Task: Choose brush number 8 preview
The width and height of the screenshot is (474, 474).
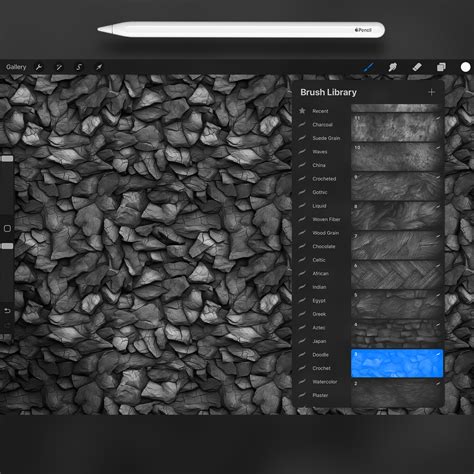Action: (397, 216)
